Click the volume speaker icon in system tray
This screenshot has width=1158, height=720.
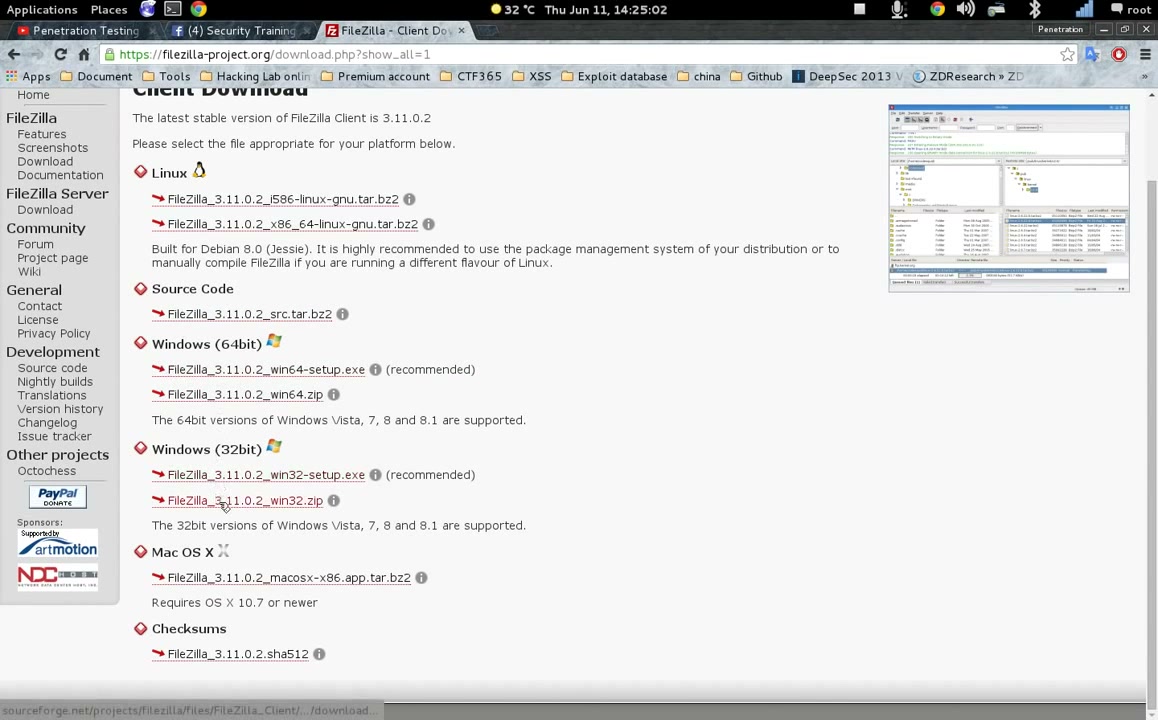click(x=965, y=9)
